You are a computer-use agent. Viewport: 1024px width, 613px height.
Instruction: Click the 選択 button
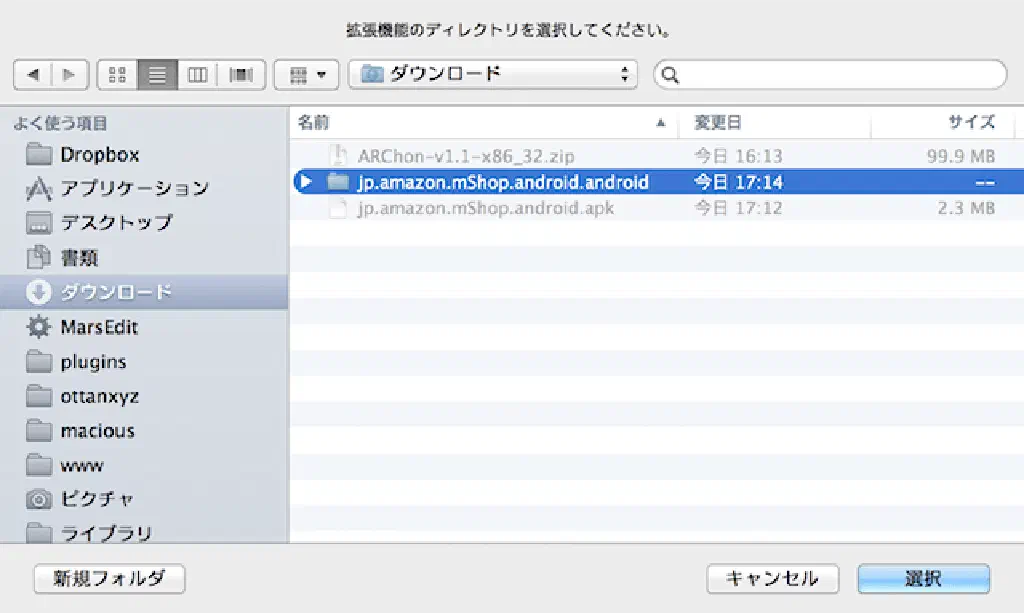923,579
